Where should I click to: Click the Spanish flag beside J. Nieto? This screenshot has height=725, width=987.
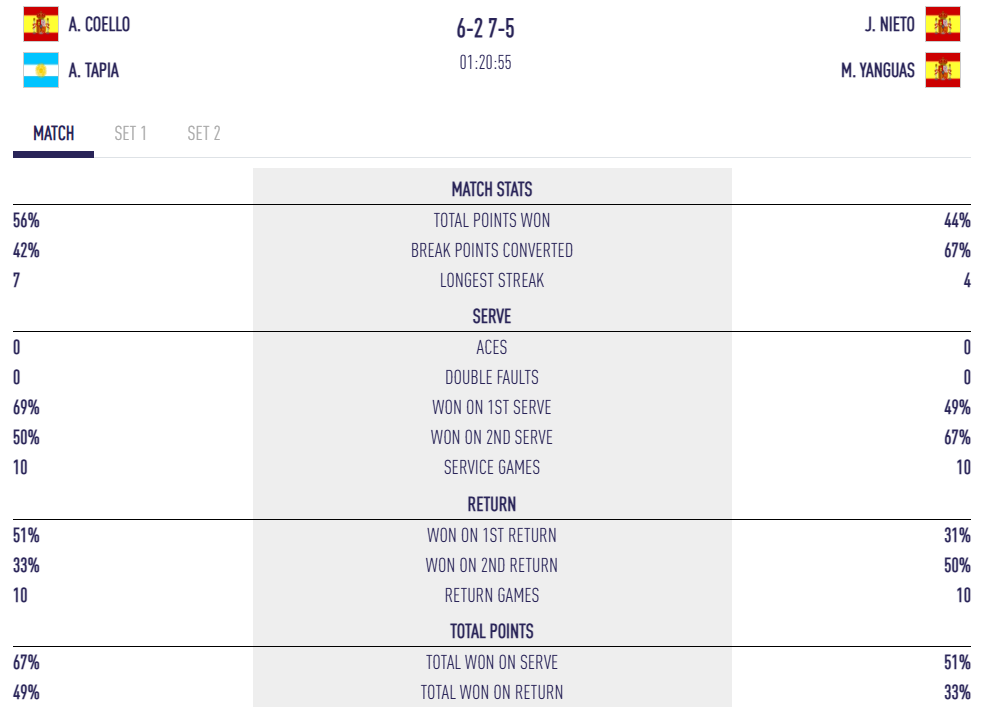pyautogui.click(x=942, y=24)
